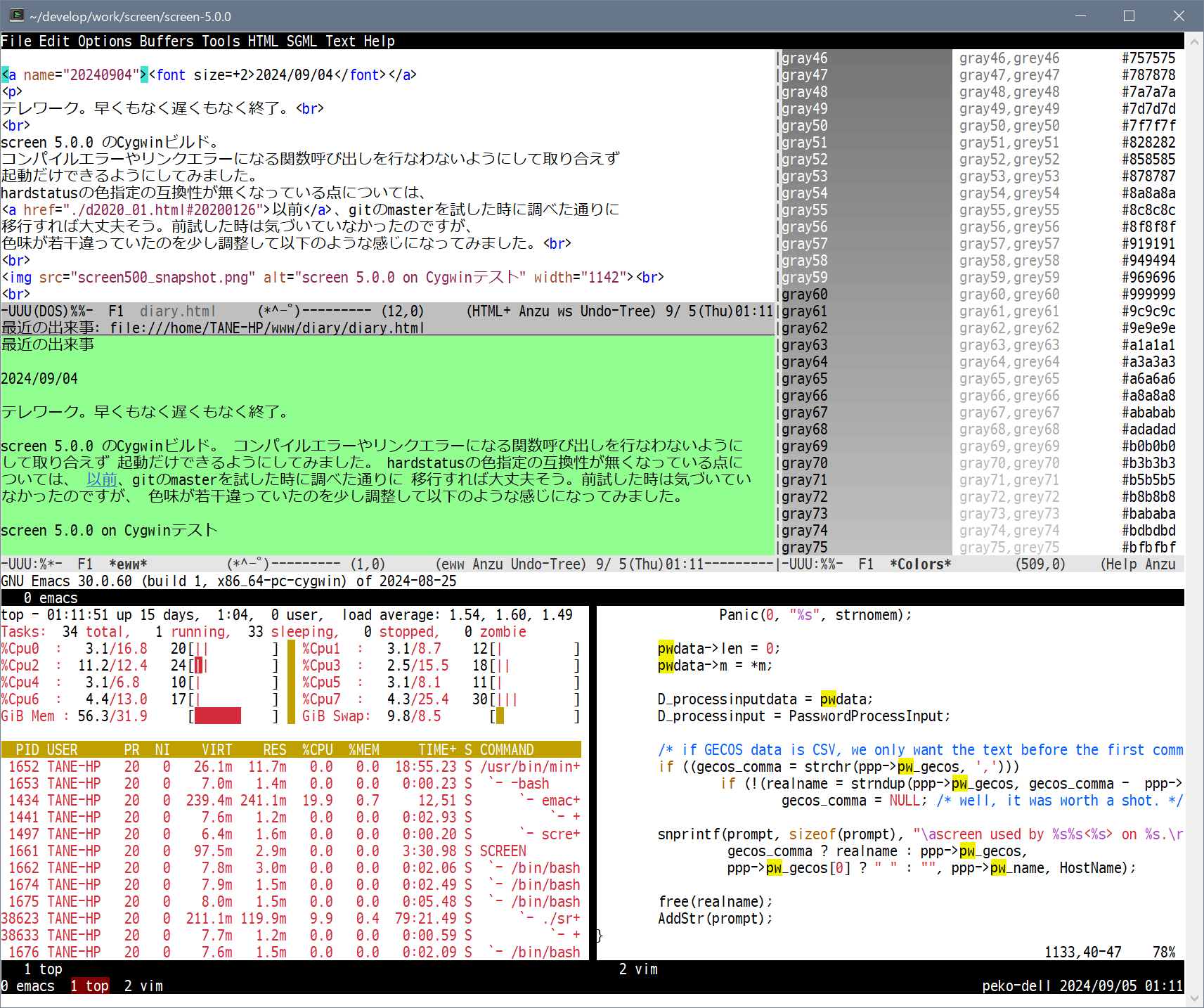
Task: Click the 'gray50,grey50' name entry
Action: tap(1009, 126)
